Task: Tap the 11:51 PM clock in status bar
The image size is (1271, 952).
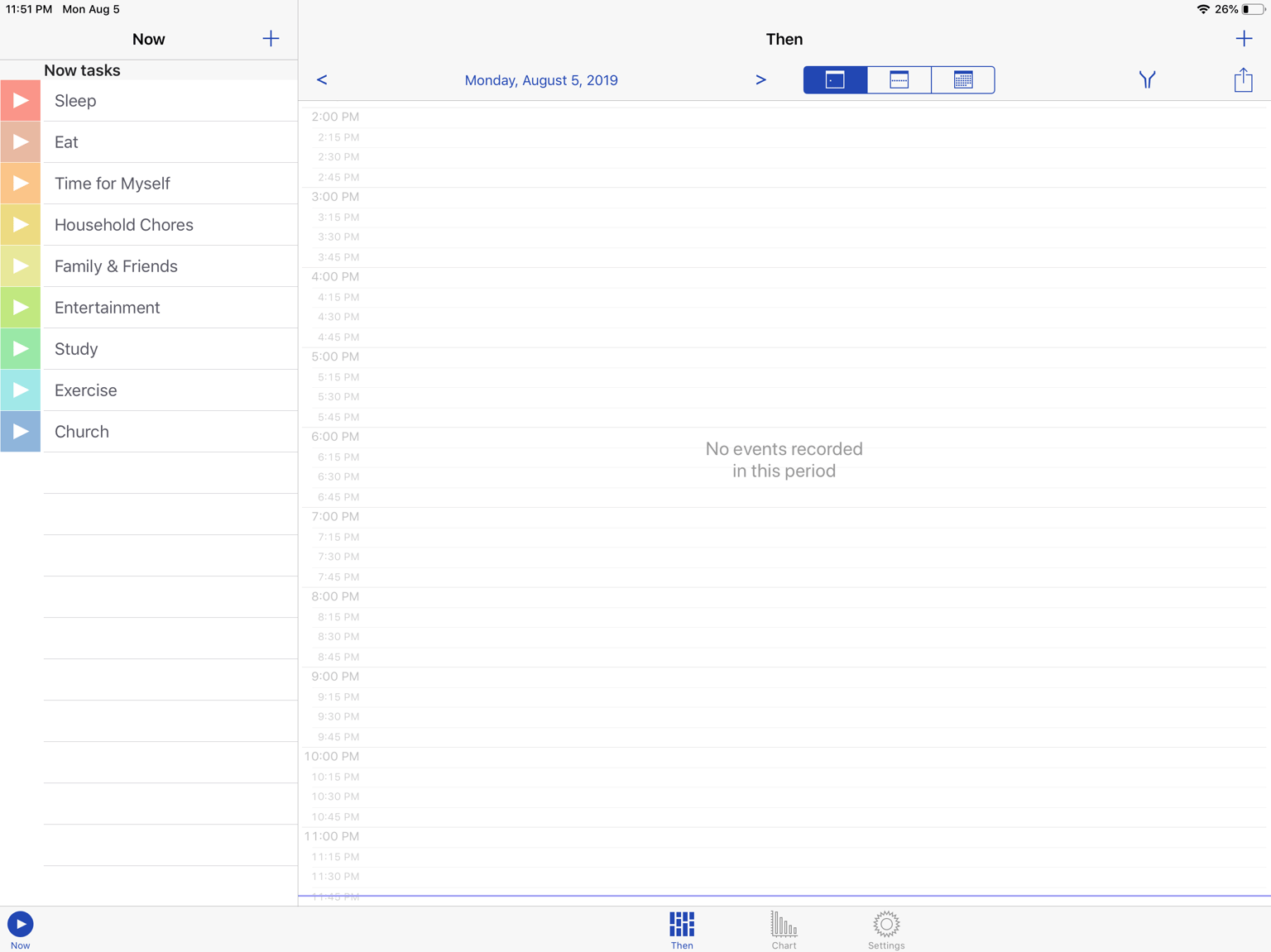Action: 29,9
